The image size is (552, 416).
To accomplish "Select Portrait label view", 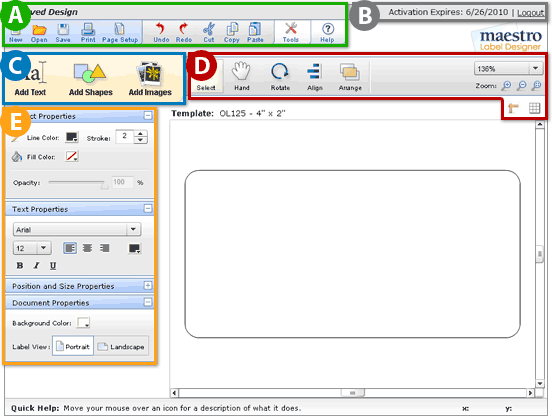I will [x=73, y=346].
